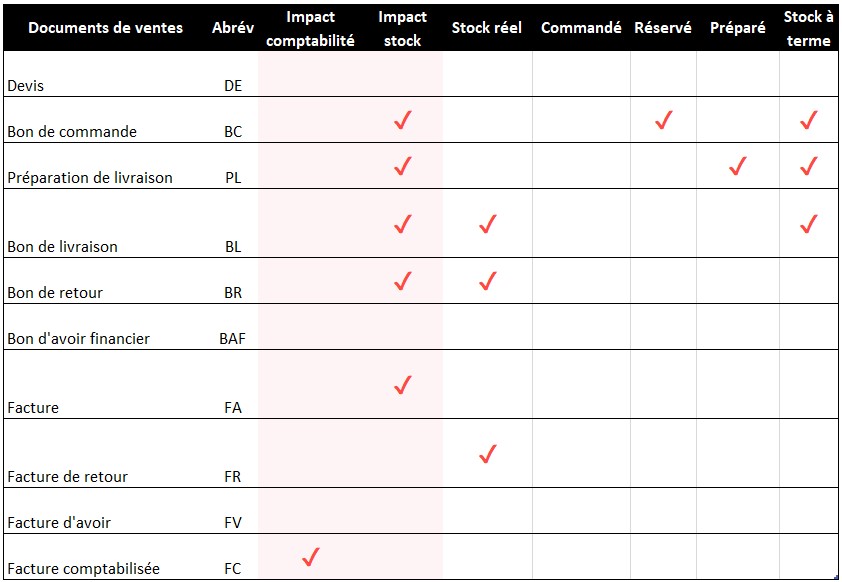Click the Stock réel checkmark for Bon de livraison

[488, 224]
